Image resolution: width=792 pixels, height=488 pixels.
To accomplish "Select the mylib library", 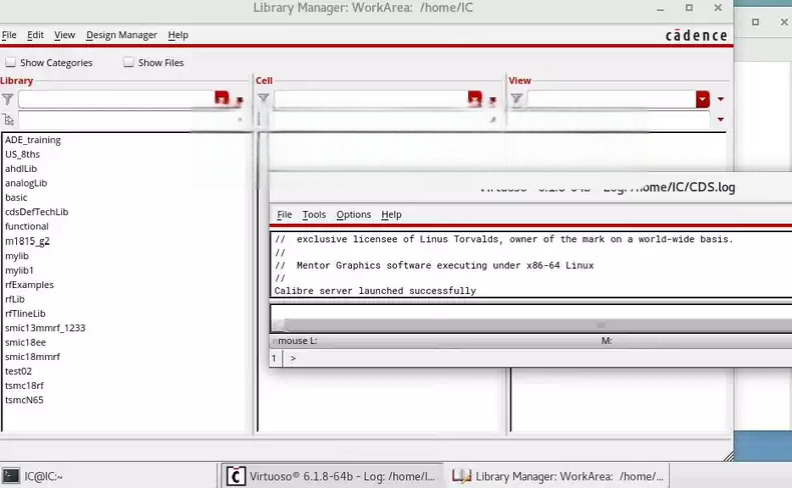I will (17, 256).
